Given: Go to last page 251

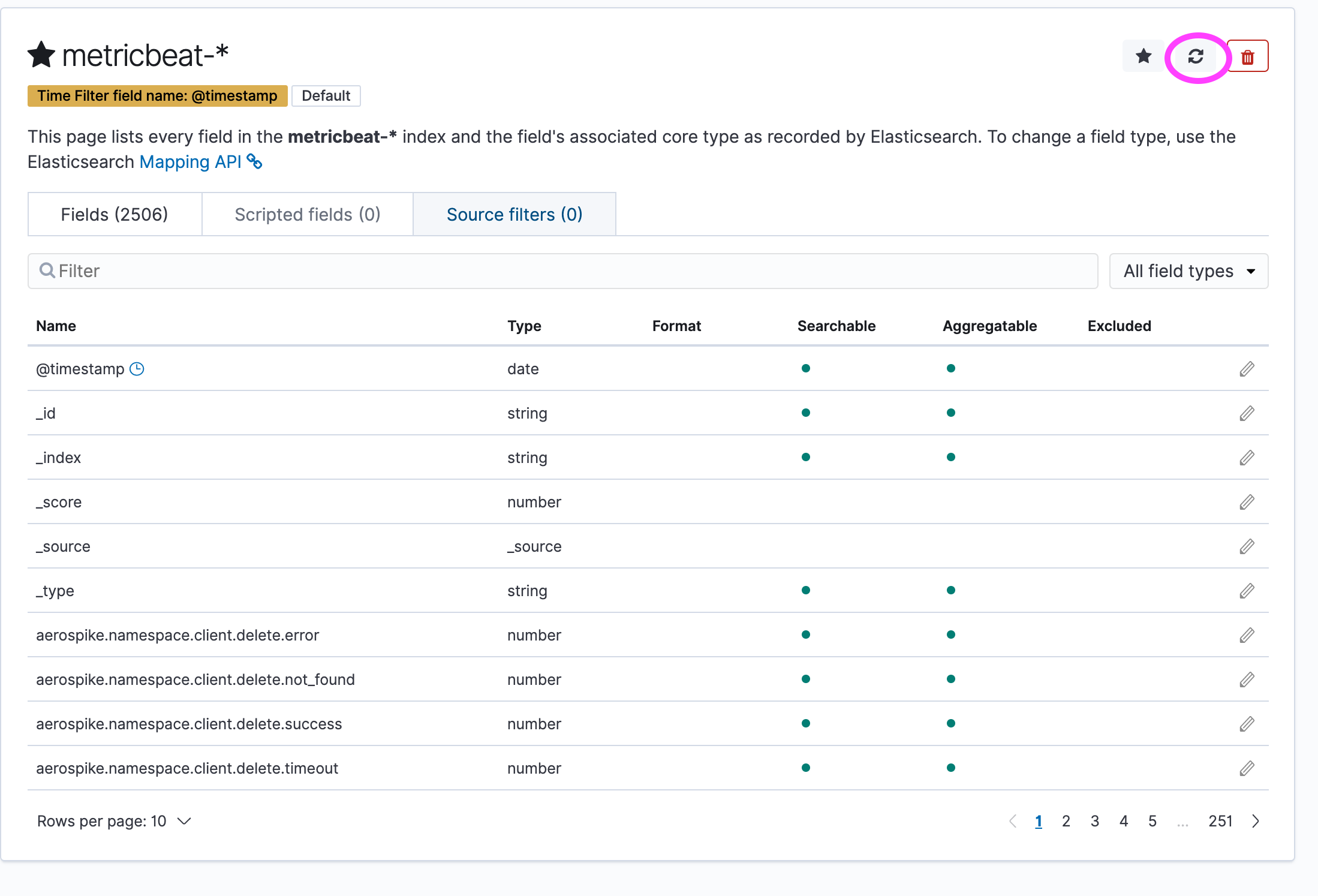Looking at the screenshot, I should pyautogui.click(x=1220, y=821).
